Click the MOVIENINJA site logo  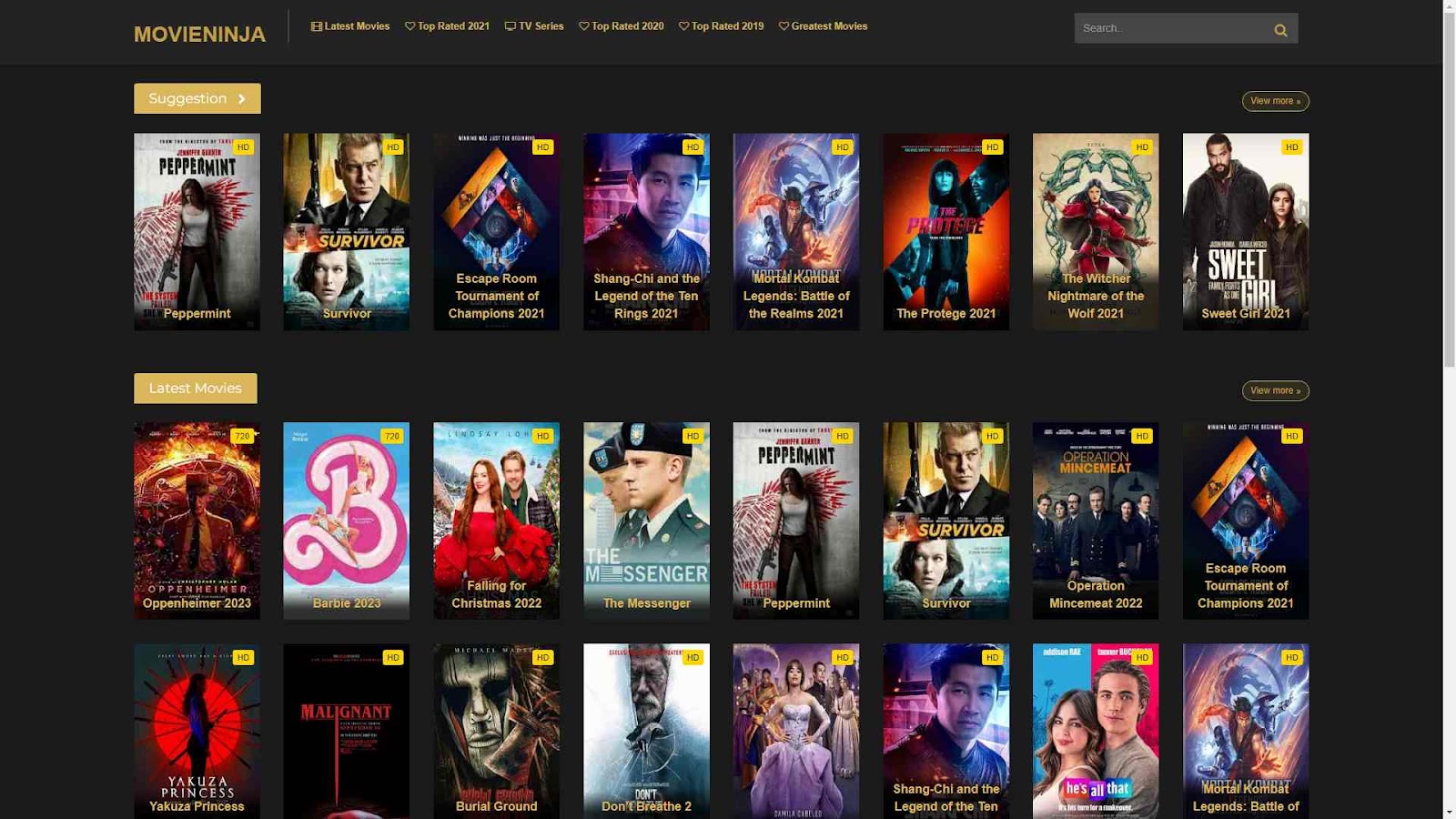(x=199, y=35)
